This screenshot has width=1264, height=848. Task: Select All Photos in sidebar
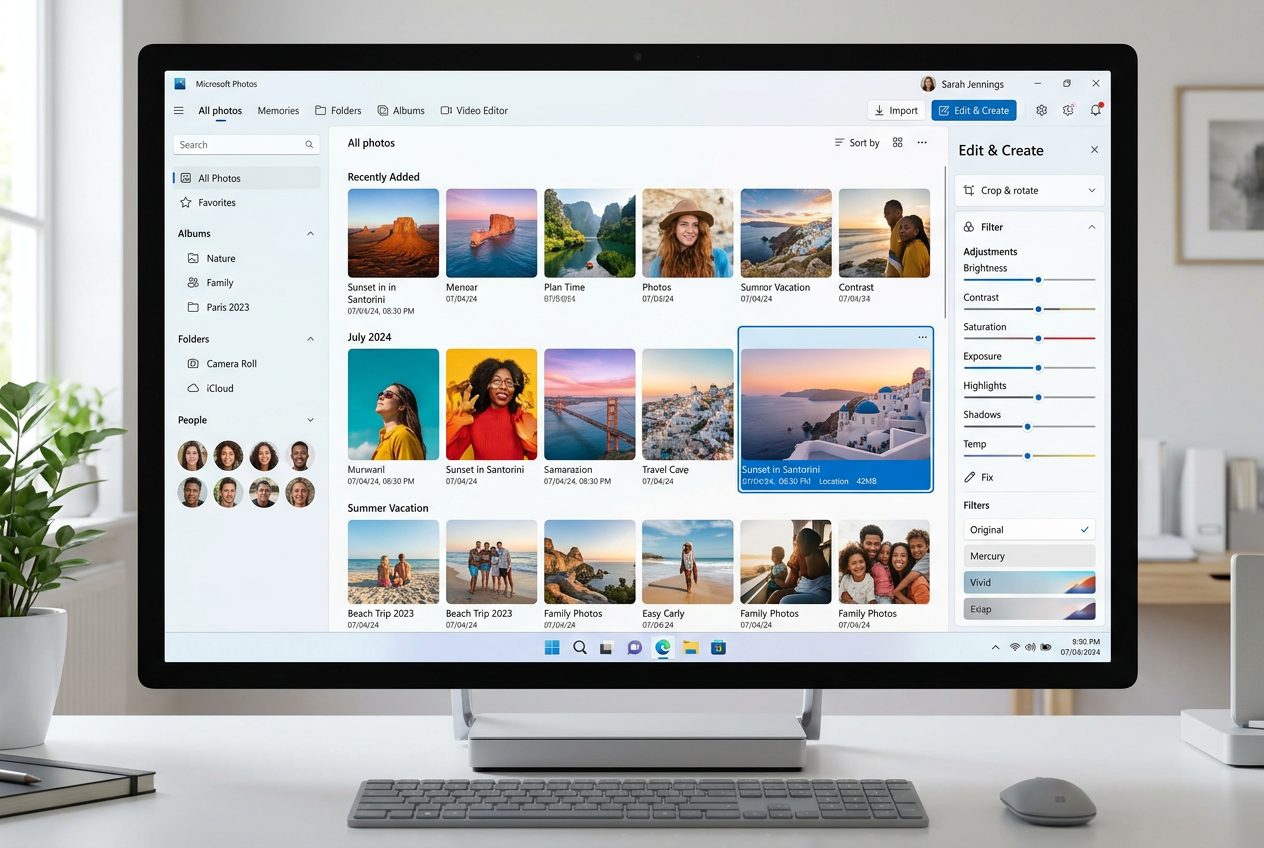click(247, 178)
